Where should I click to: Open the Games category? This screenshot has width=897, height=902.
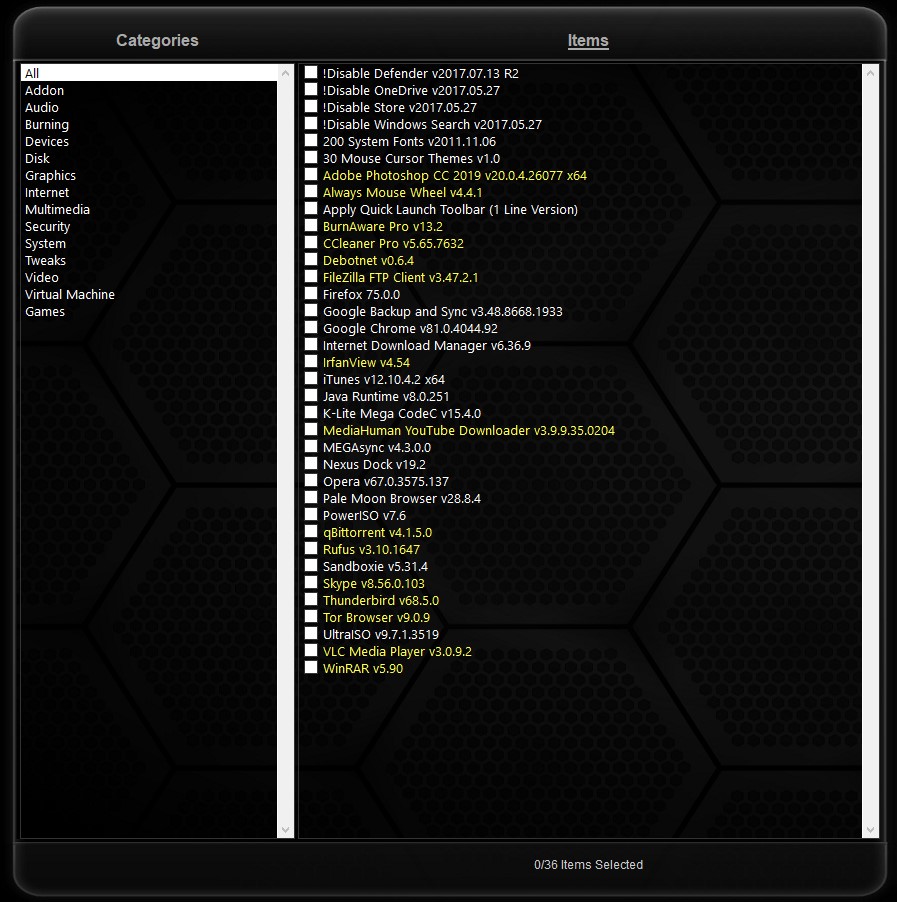(x=149, y=311)
